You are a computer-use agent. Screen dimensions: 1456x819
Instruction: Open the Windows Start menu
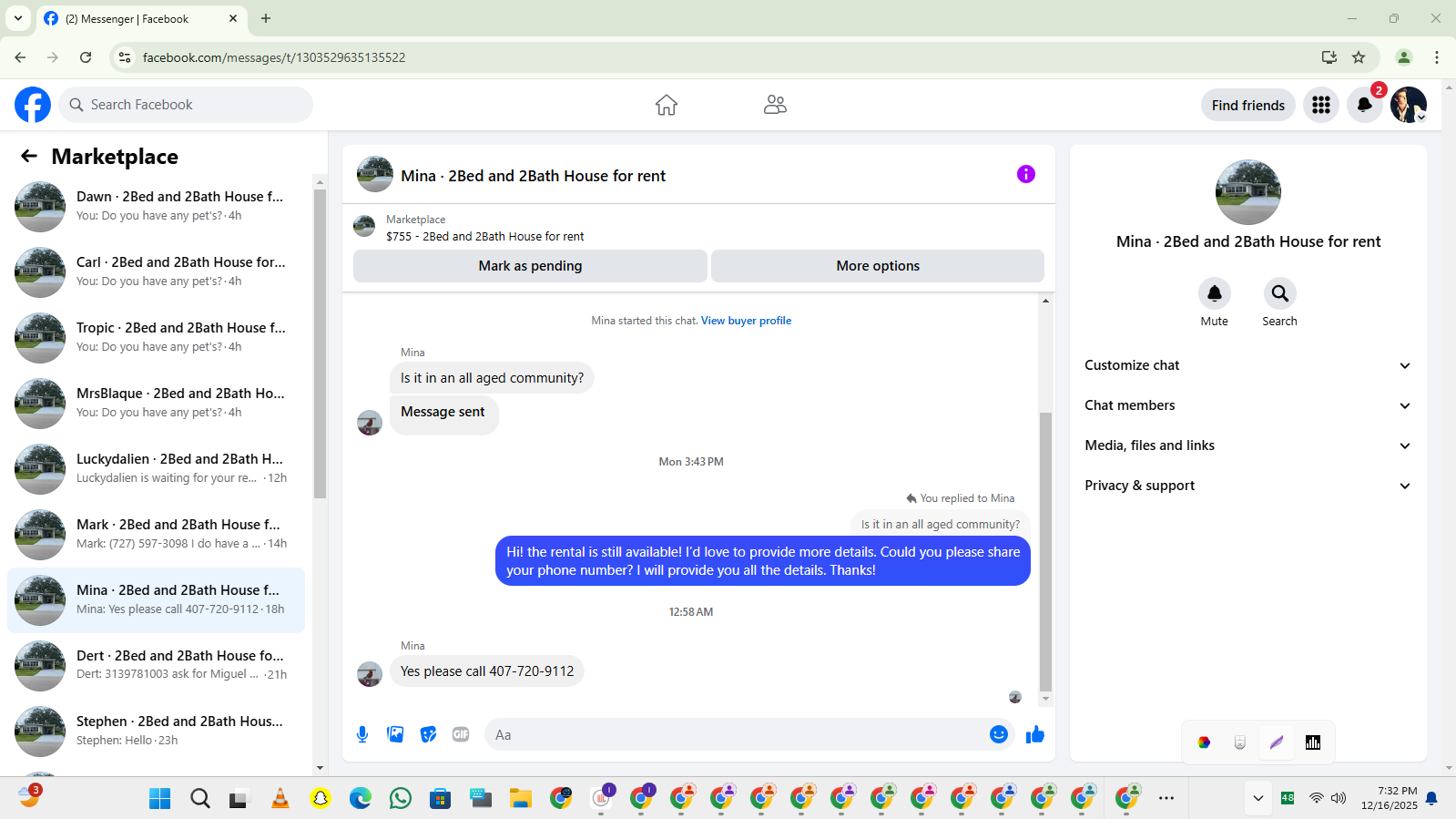coord(160,799)
